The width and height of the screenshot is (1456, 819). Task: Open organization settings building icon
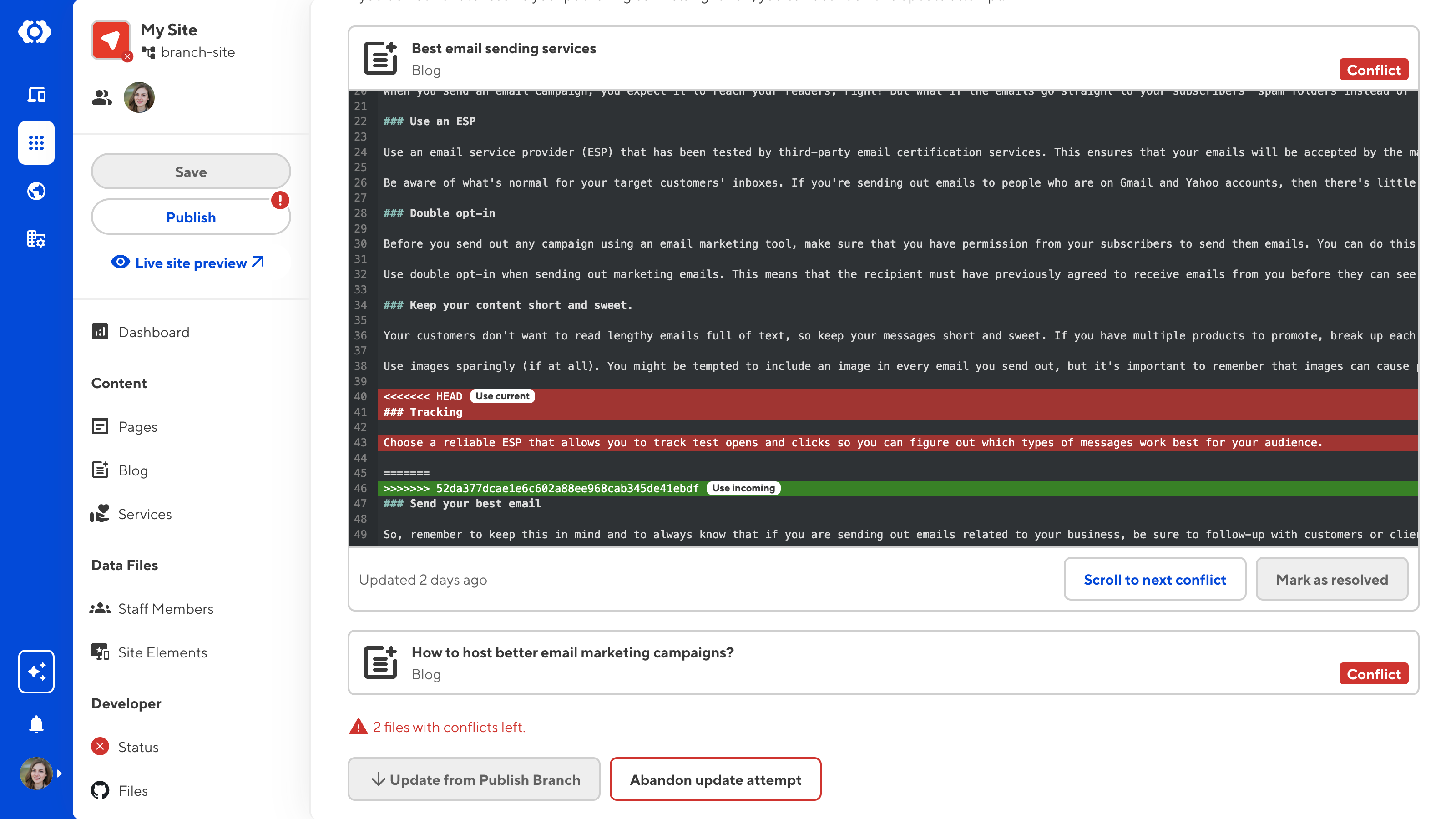point(36,239)
